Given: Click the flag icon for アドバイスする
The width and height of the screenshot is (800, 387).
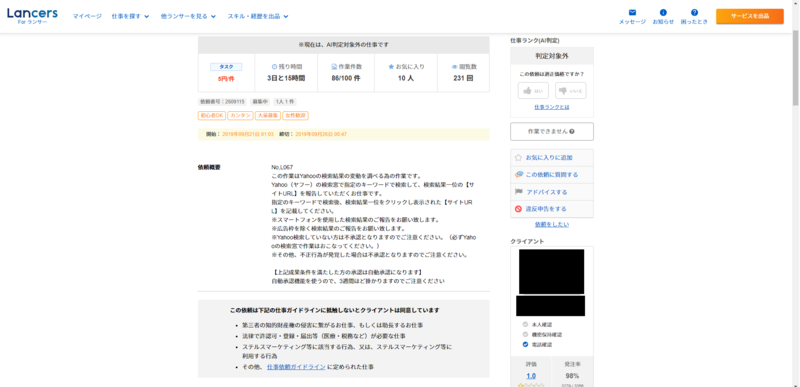Looking at the screenshot, I should 518,192.
